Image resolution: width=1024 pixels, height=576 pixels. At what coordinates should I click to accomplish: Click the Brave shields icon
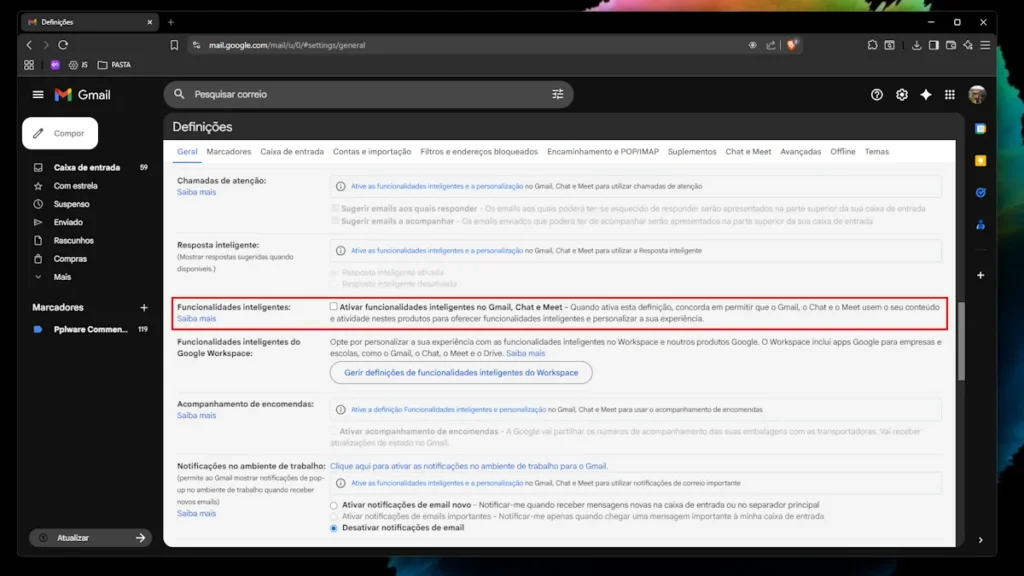coord(792,45)
